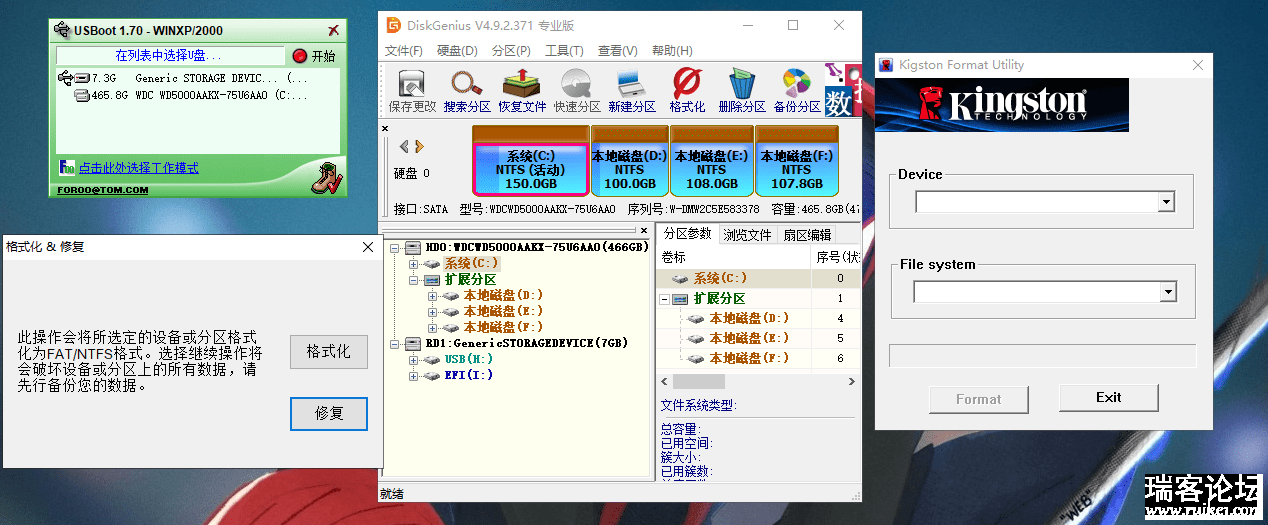Select the 本地磁盘(E:) partition block in disk map
Viewport: 1268px width, 525px height.
711,164
